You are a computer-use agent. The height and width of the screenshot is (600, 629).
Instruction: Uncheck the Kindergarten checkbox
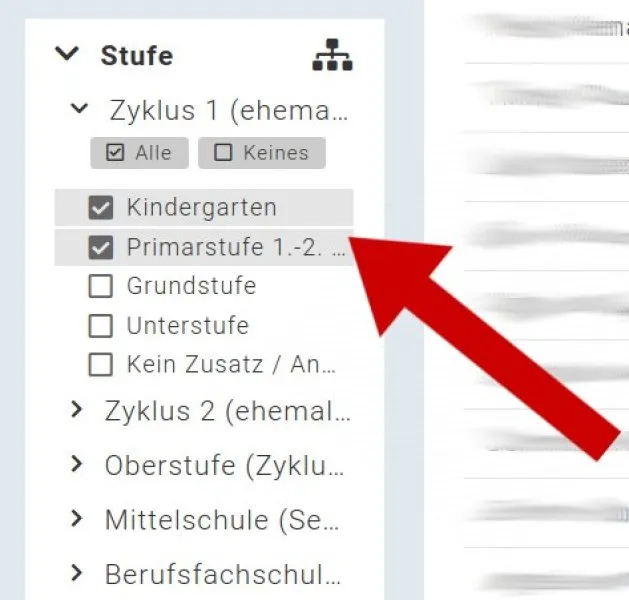(x=100, y=208)
